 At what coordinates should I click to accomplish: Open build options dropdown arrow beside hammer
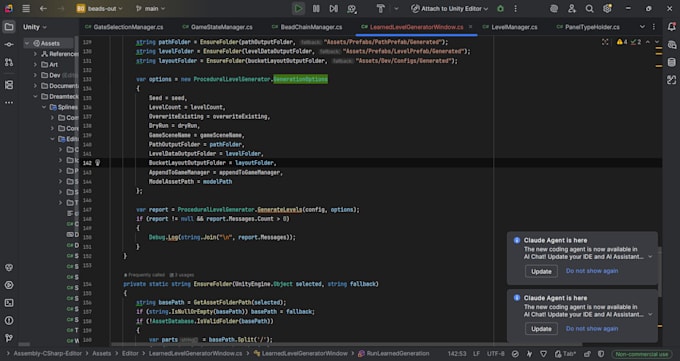(x=396, y=9)
